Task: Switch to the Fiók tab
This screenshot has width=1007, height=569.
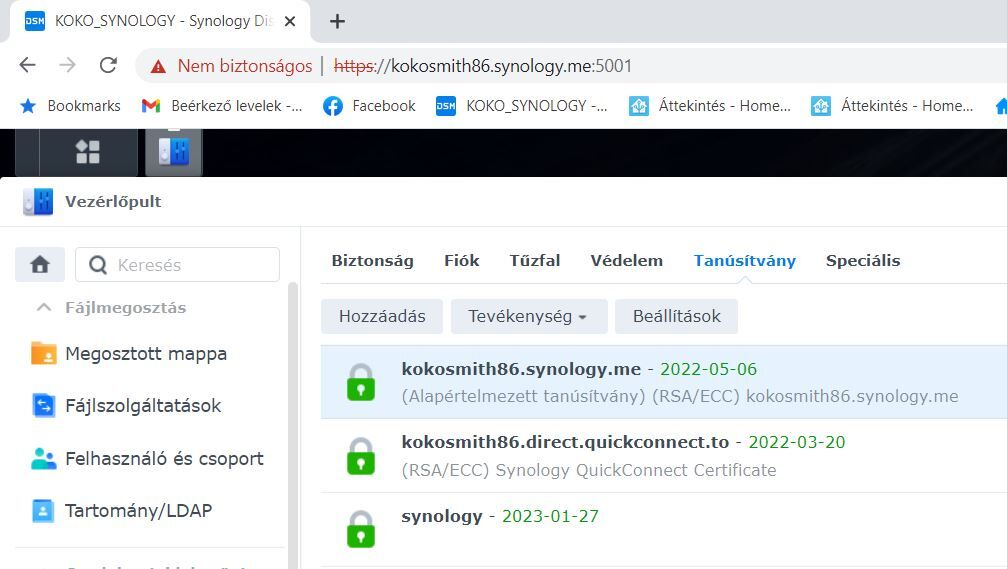Action: coord(462,261)
